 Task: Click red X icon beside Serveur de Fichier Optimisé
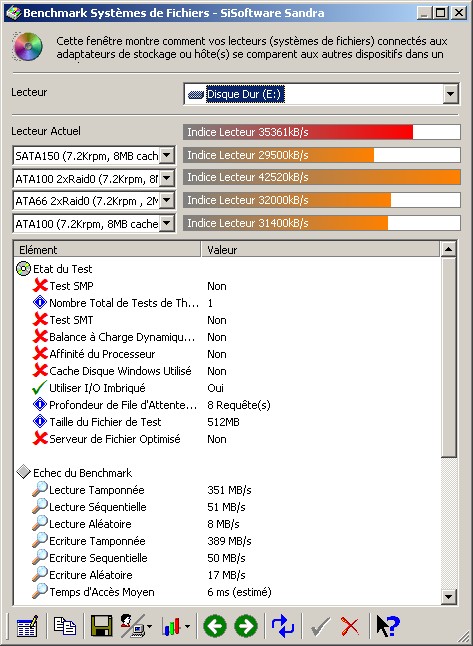point(40,439)
